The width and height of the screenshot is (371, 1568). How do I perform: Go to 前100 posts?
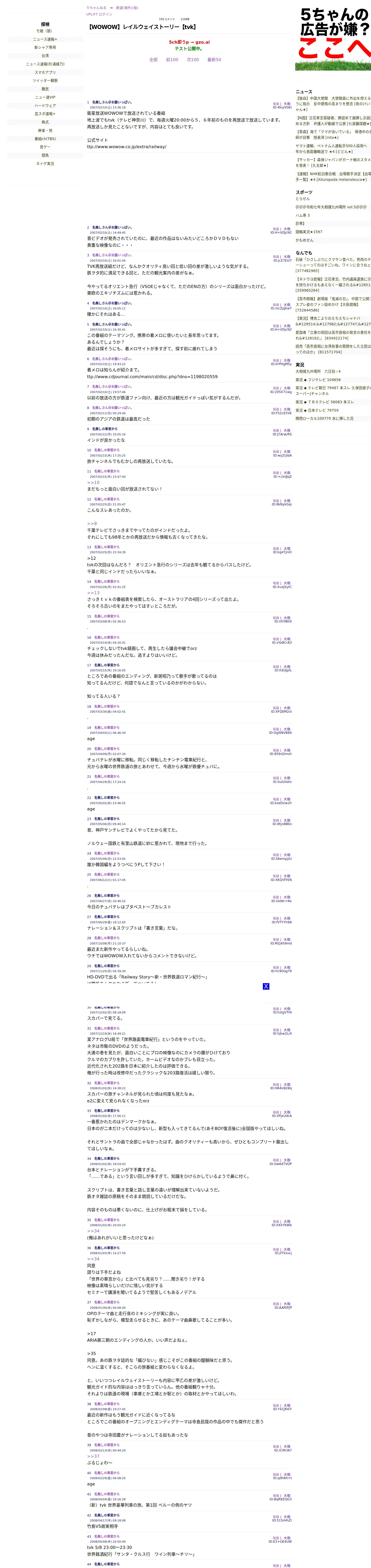click(172, 60)
